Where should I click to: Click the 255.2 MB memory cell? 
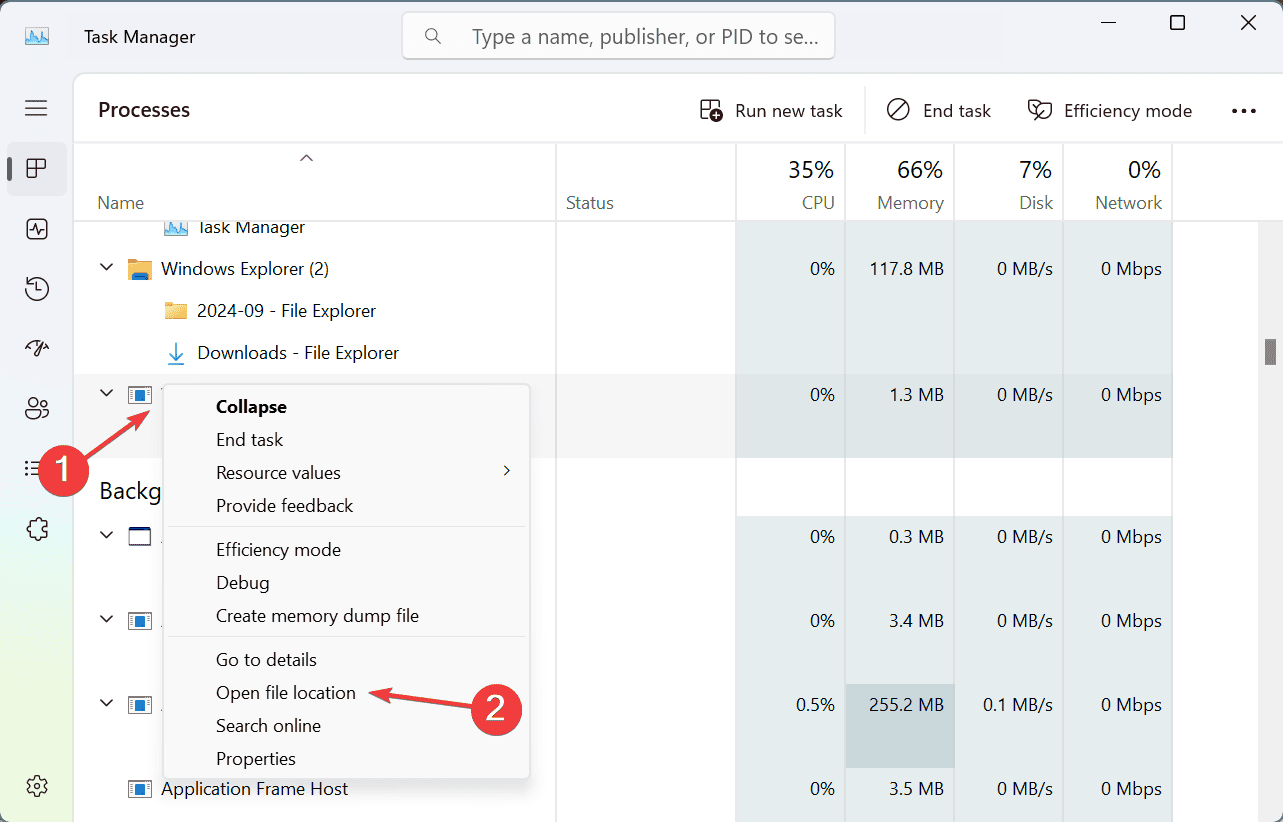point(900,725)
